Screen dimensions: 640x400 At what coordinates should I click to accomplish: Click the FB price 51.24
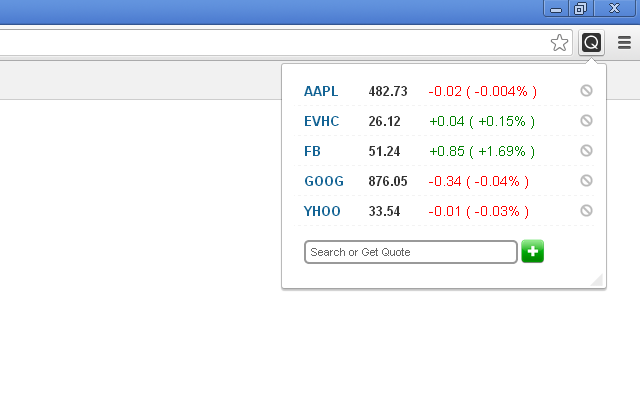[384, 151]
